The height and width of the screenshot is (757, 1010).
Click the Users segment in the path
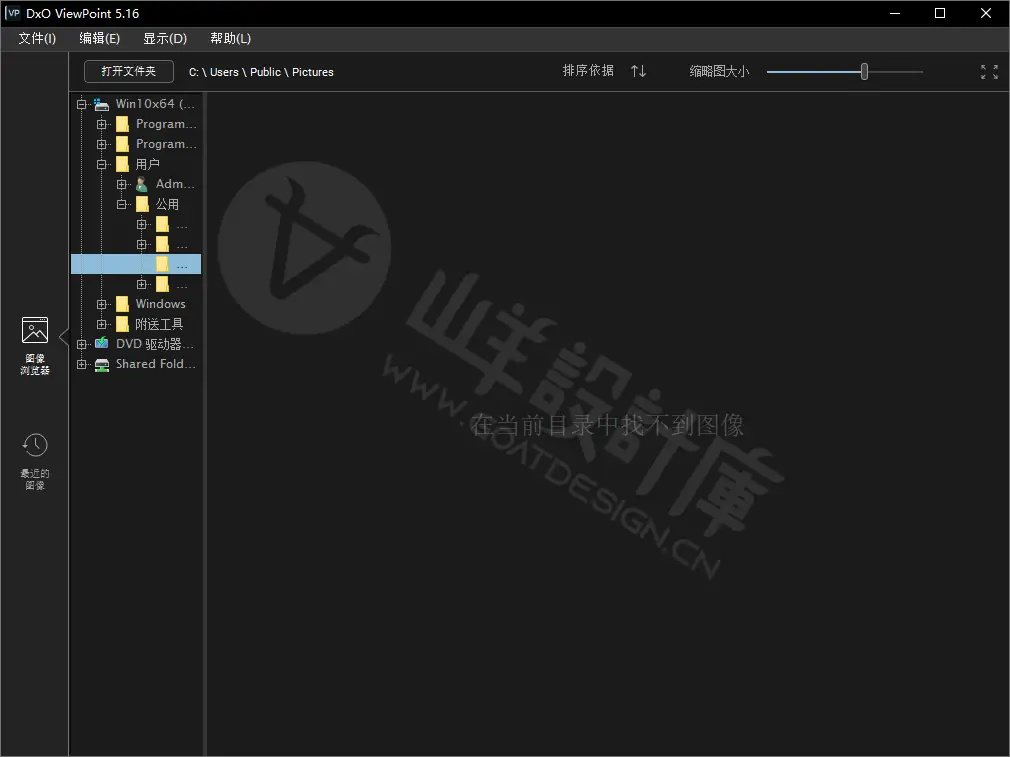tap(224, 72)
